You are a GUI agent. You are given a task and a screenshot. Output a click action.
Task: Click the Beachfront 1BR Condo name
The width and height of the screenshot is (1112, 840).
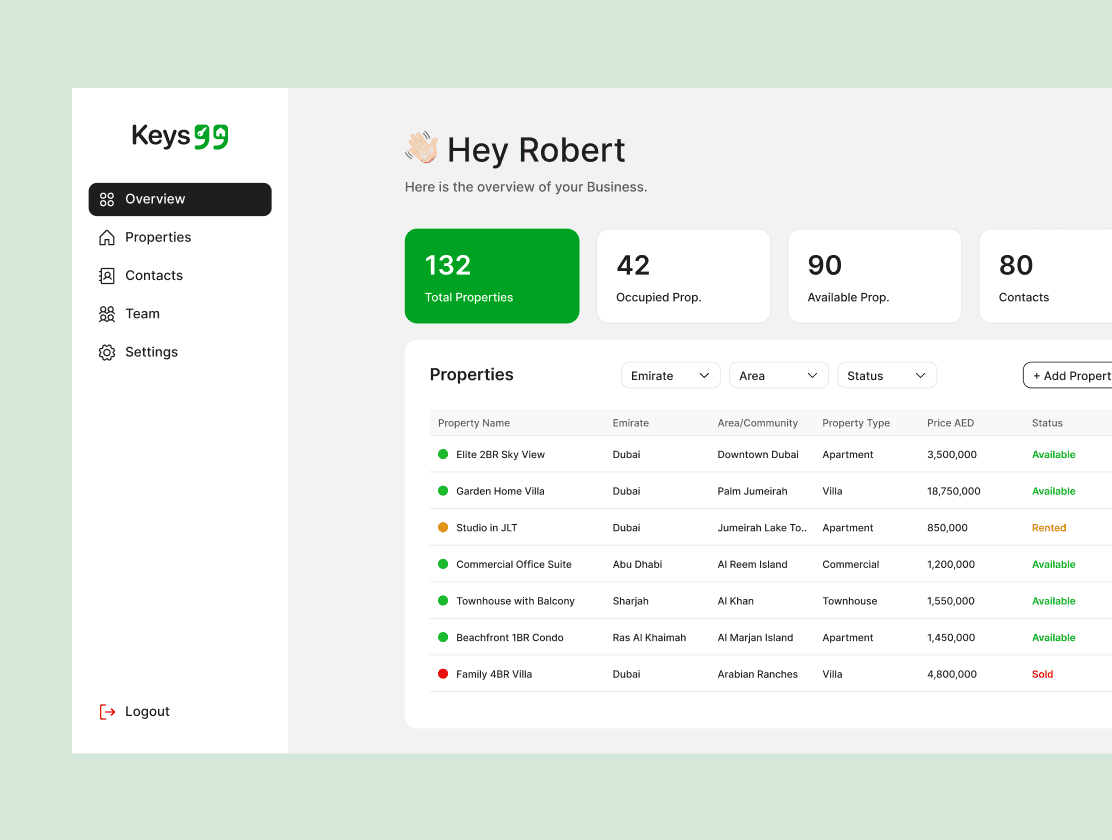tap(510, 637)
